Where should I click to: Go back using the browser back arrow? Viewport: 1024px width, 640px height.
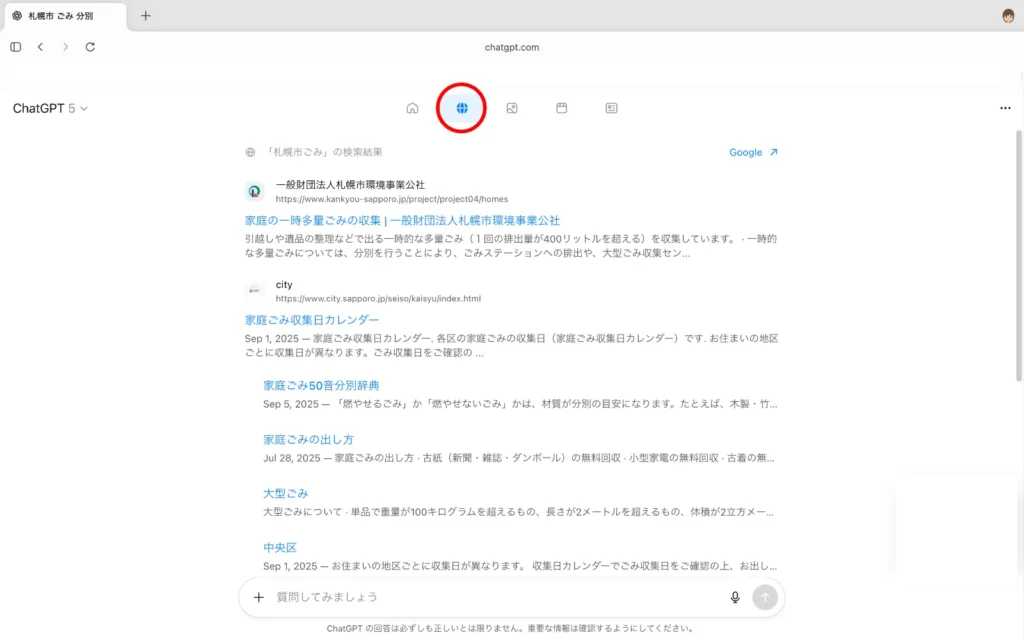(40, 46)
